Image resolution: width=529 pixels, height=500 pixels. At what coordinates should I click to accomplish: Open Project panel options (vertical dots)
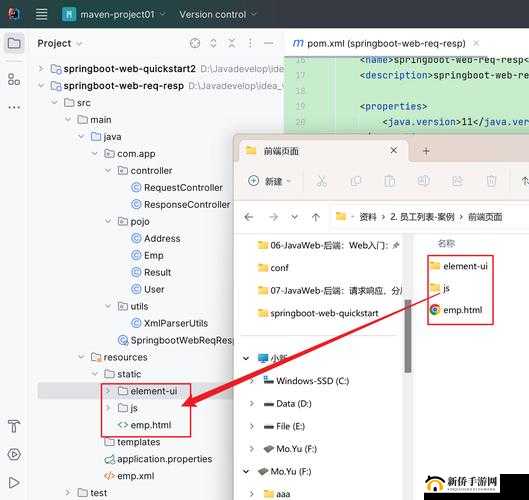(250, 43)
